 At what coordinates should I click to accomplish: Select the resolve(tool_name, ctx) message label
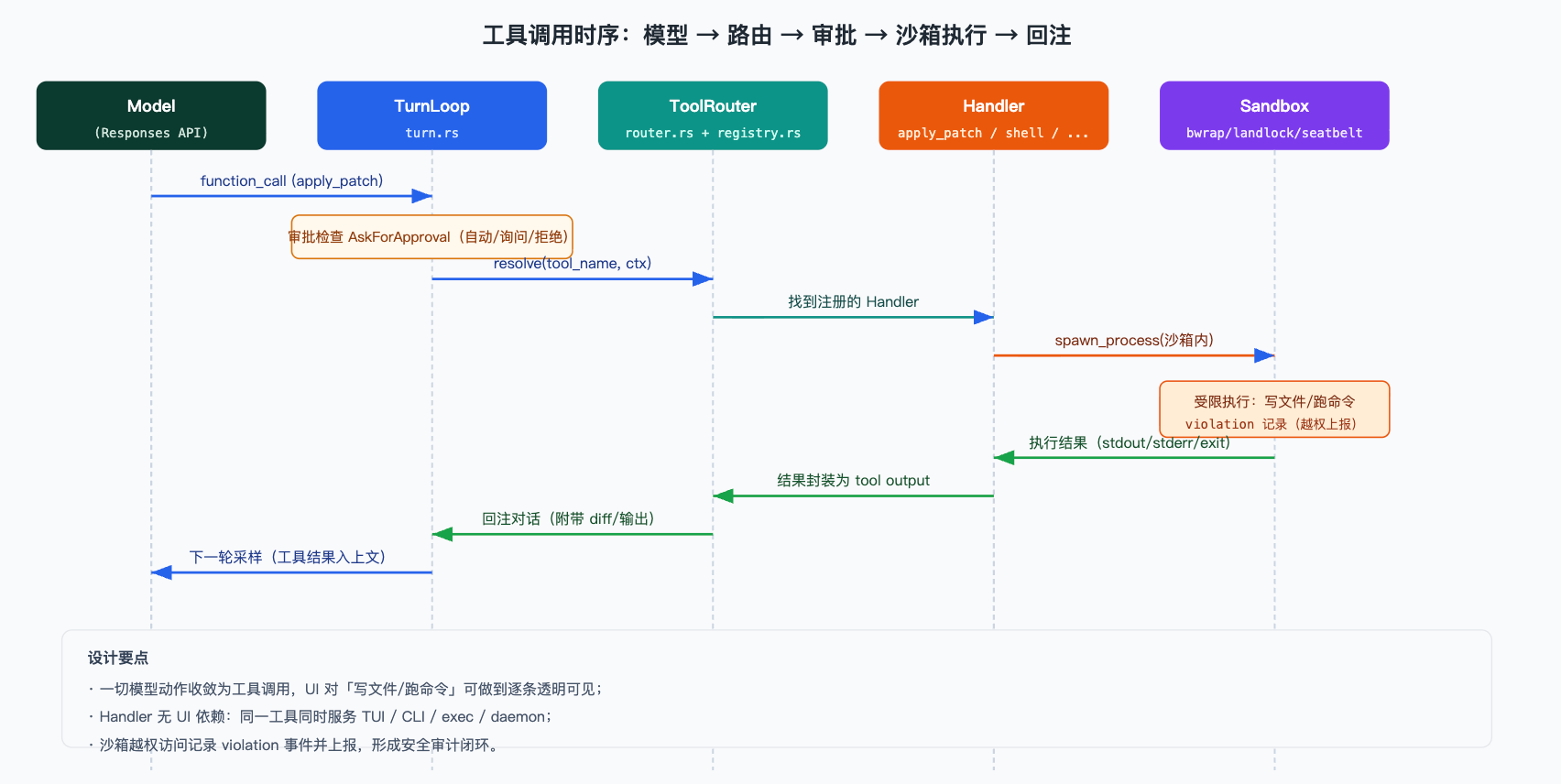pos(573,264)
